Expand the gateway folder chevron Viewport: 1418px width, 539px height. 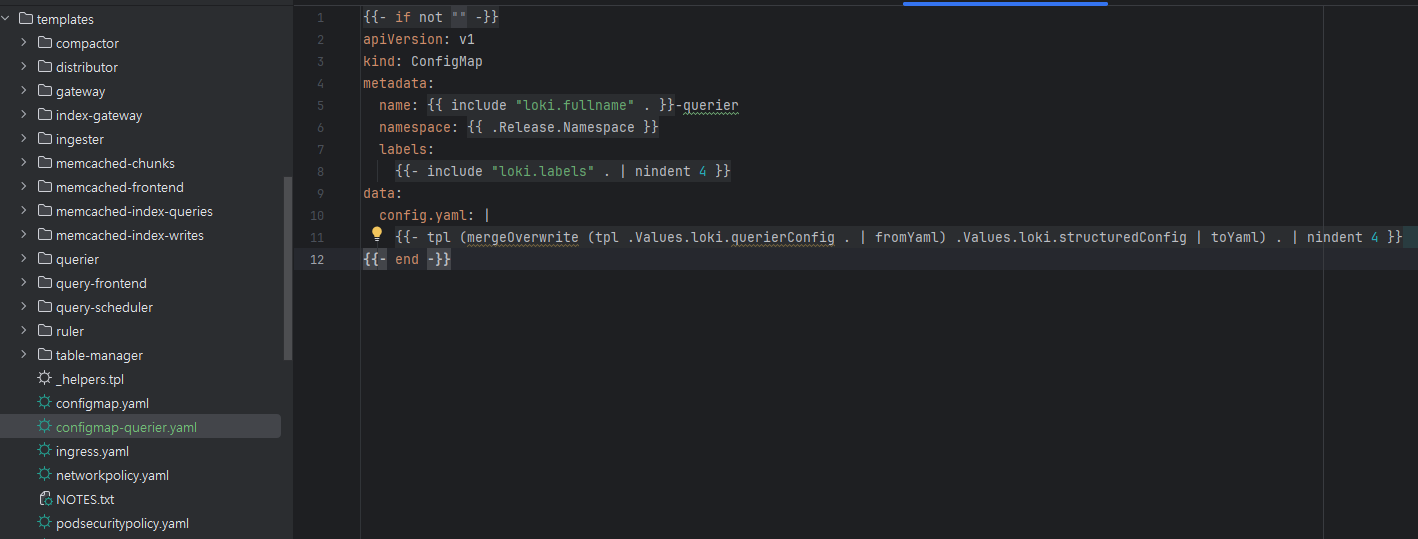(x=24, y=91)
